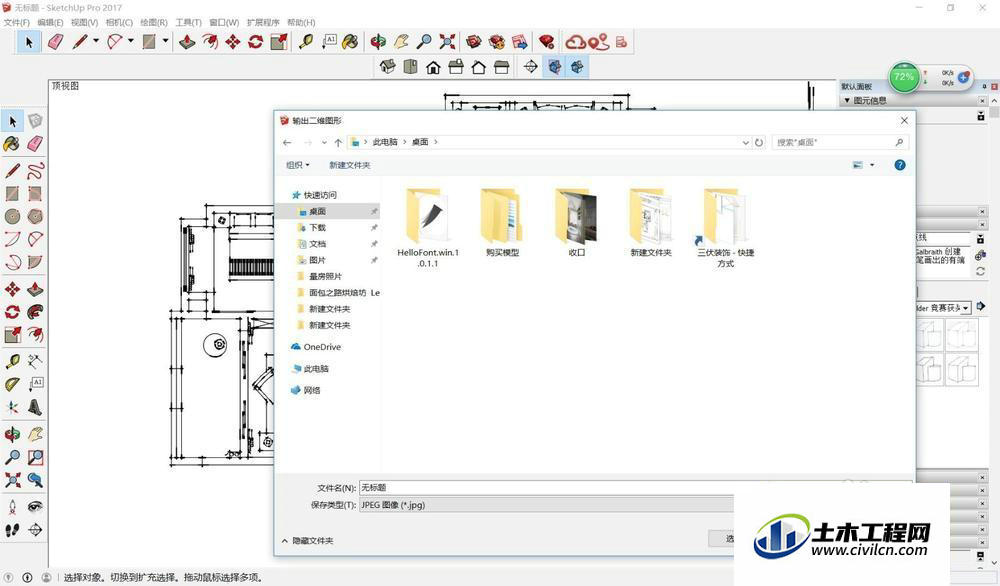Select the Polygon tool in left toolbar
Viewport: 1000px width, 586px height.
point(36,217)
